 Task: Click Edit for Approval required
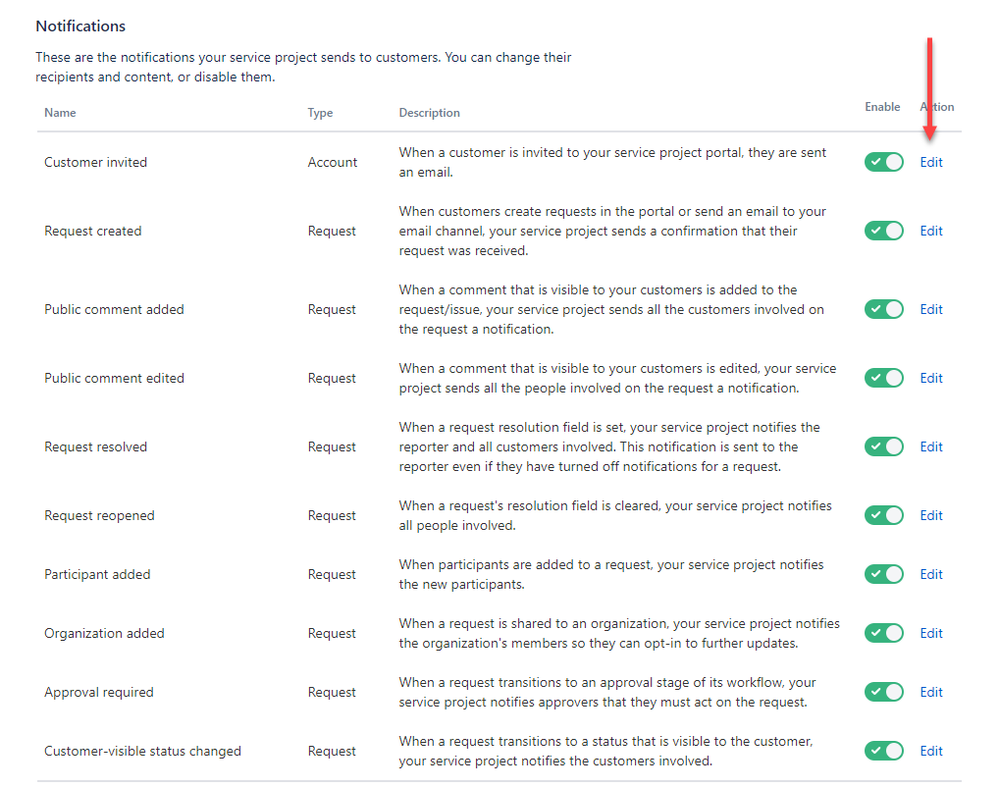[x=931, y=692]
